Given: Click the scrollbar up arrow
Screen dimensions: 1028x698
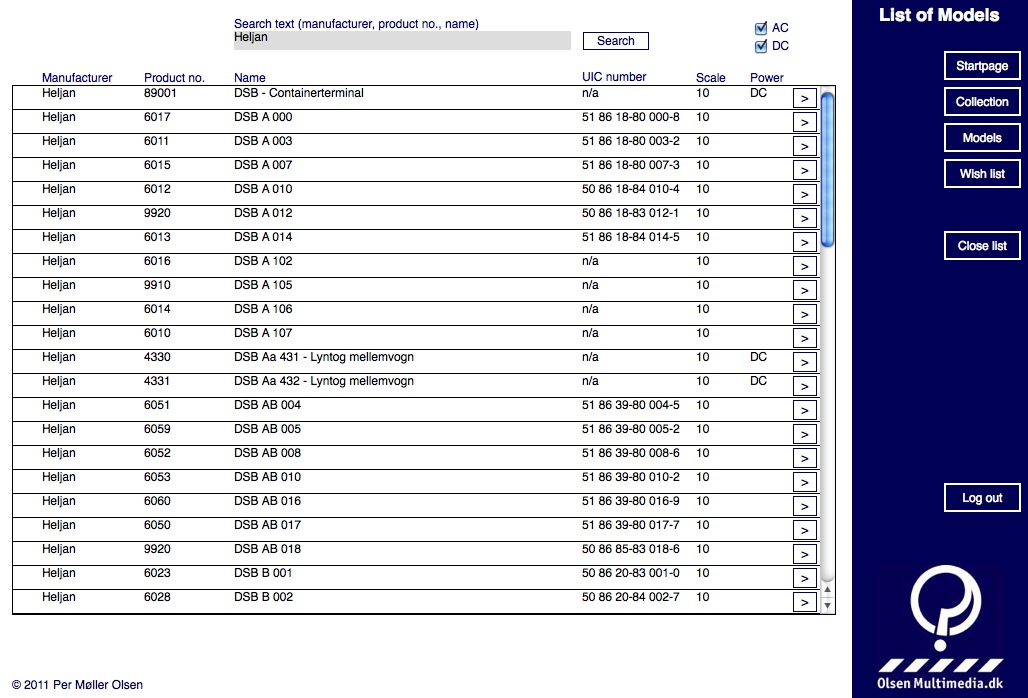Looking at the screenshot, I should [827, 590].
